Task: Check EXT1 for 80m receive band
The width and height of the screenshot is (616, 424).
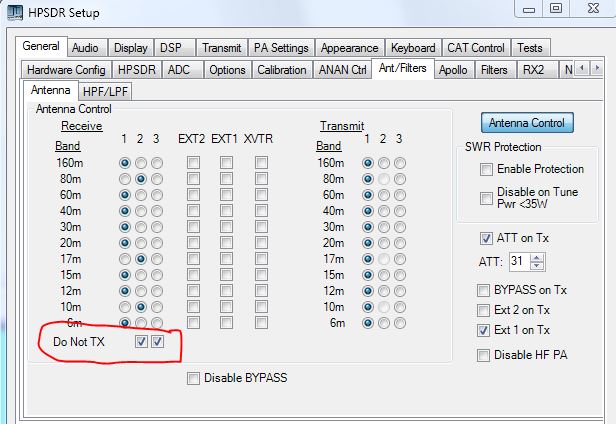Action: (226, 179)
